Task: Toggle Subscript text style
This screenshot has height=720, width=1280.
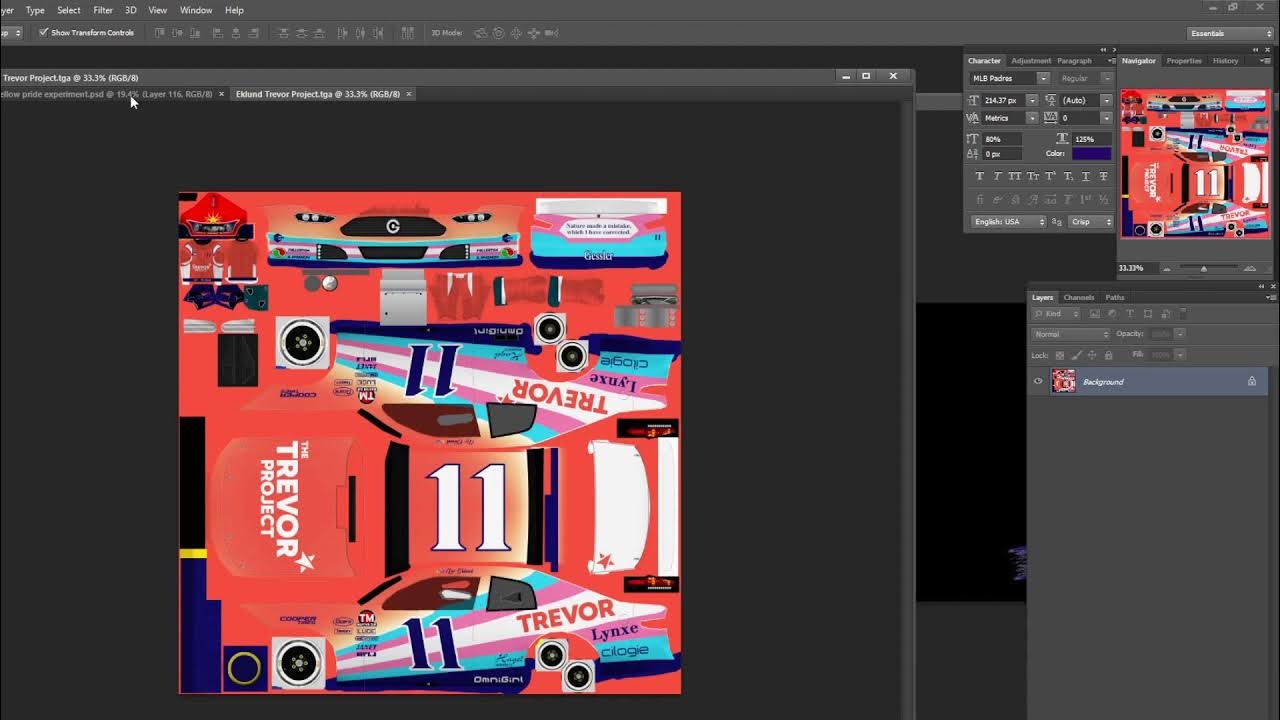Action: pos(1068,176)
